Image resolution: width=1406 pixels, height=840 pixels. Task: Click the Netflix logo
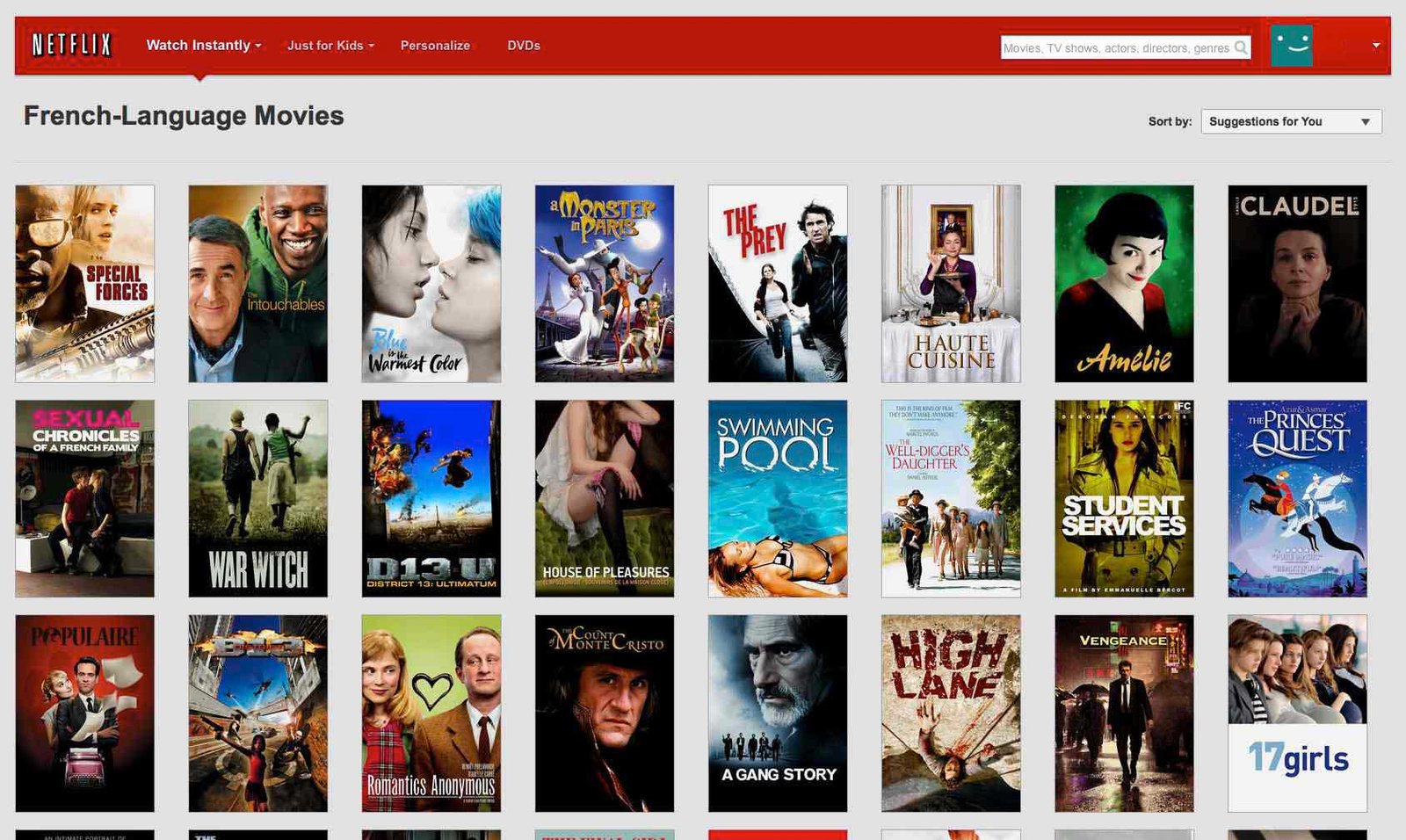pos(72,45)
